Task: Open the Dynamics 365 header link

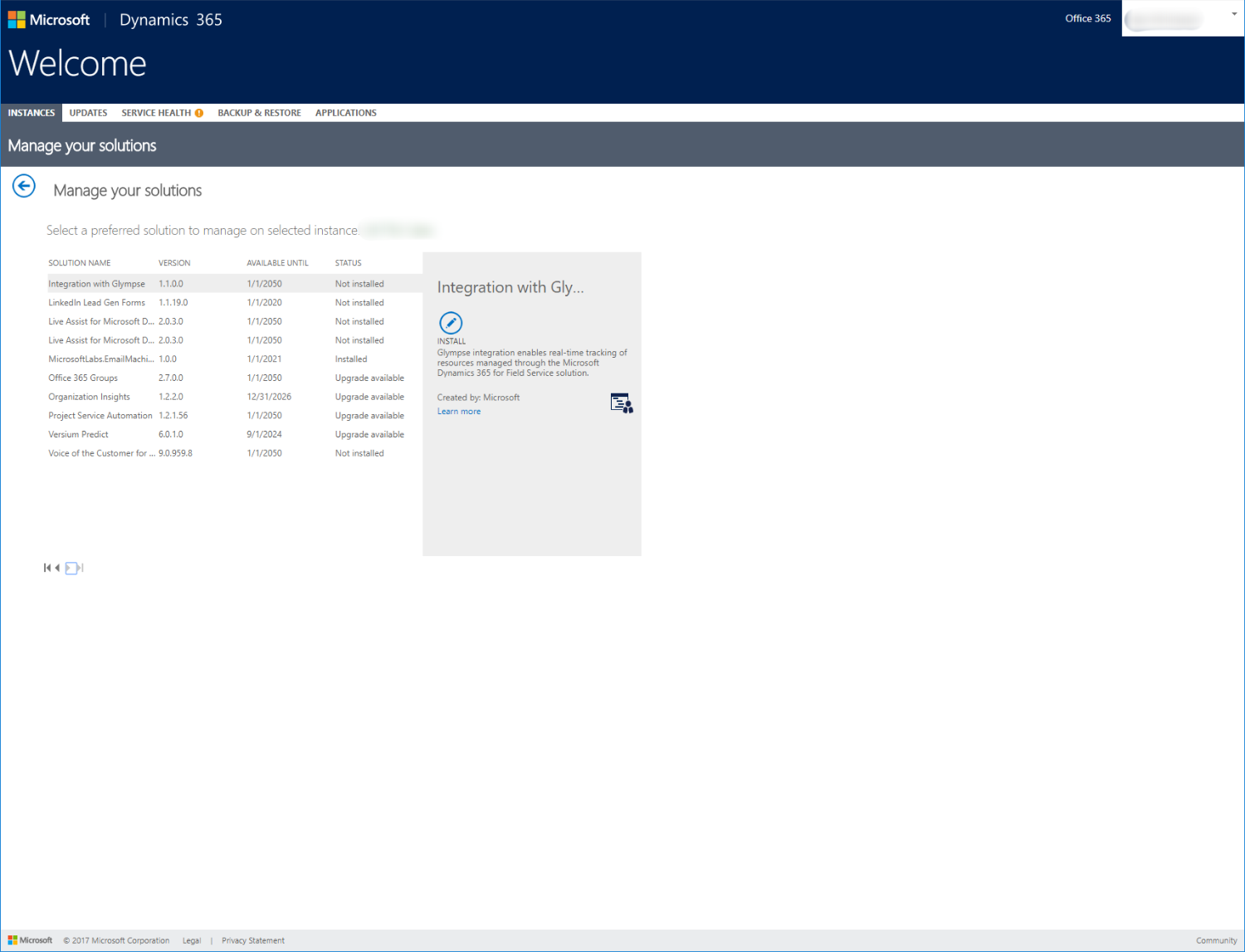Action: click(x=171, y=20)
